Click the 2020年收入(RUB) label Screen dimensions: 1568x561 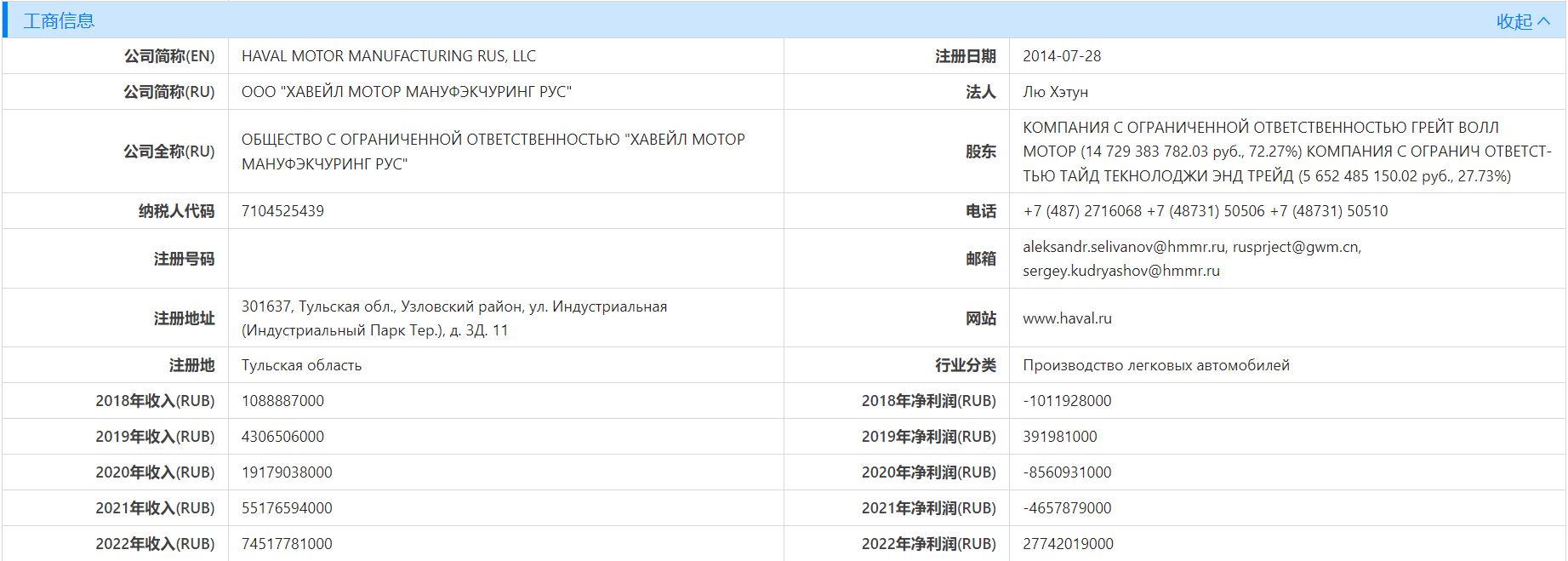[x=155, y=472]
